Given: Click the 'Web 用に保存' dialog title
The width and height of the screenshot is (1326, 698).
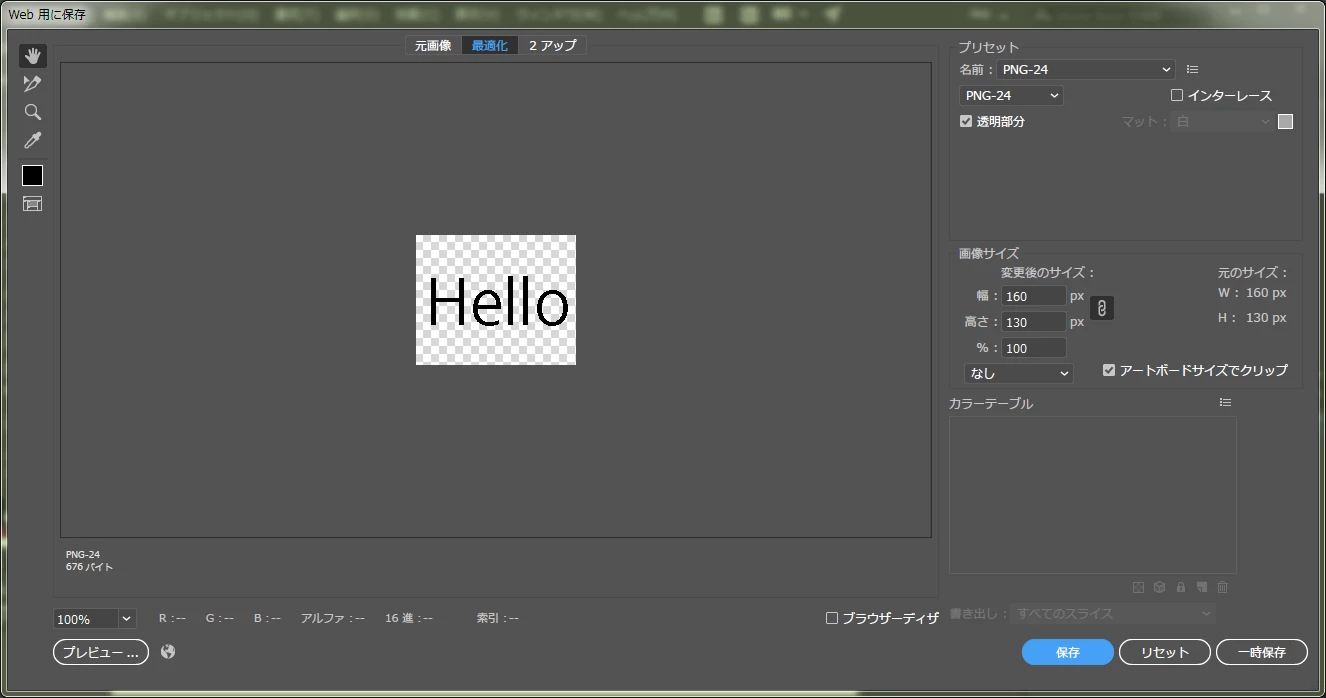Looking at the screenshot, I should 47,15.
